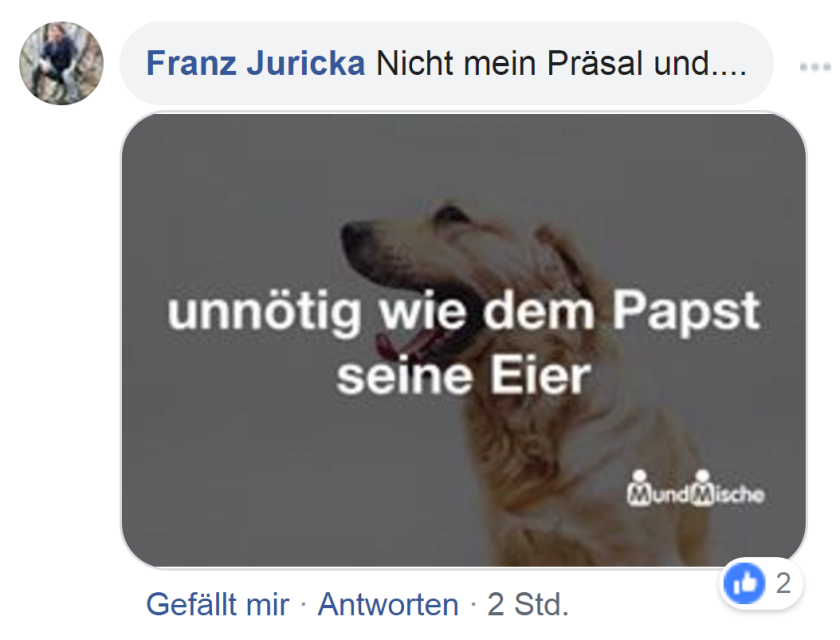
Task: Click the MundMische watermark logo
Action: (695, 489)
